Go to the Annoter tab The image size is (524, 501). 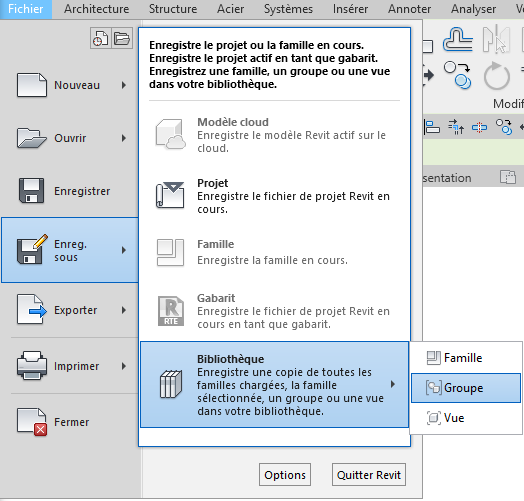(409, 9)
